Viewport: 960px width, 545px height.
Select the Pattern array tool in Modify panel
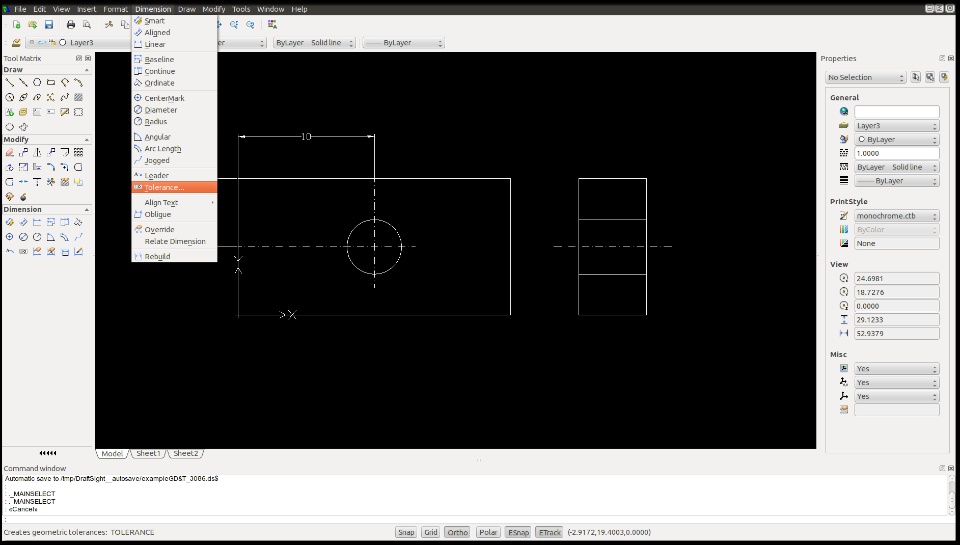[78, 152]
